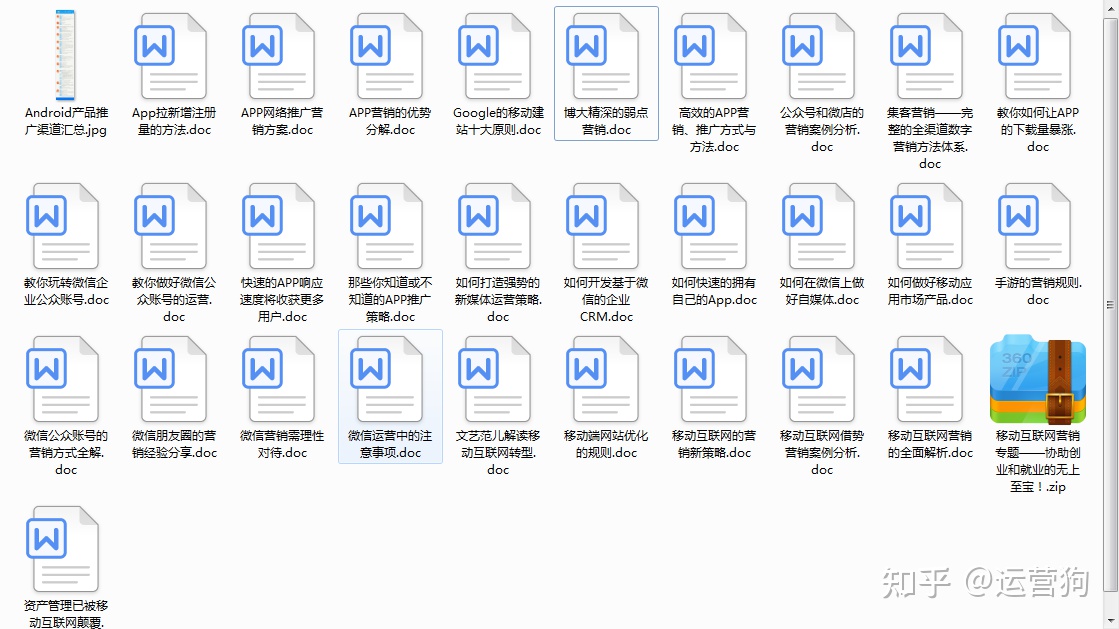Viewport: 1119px width, 629px height.
Task: Open Google的移动建站十大原则.doc icon
Action: (x=495, y=56)
